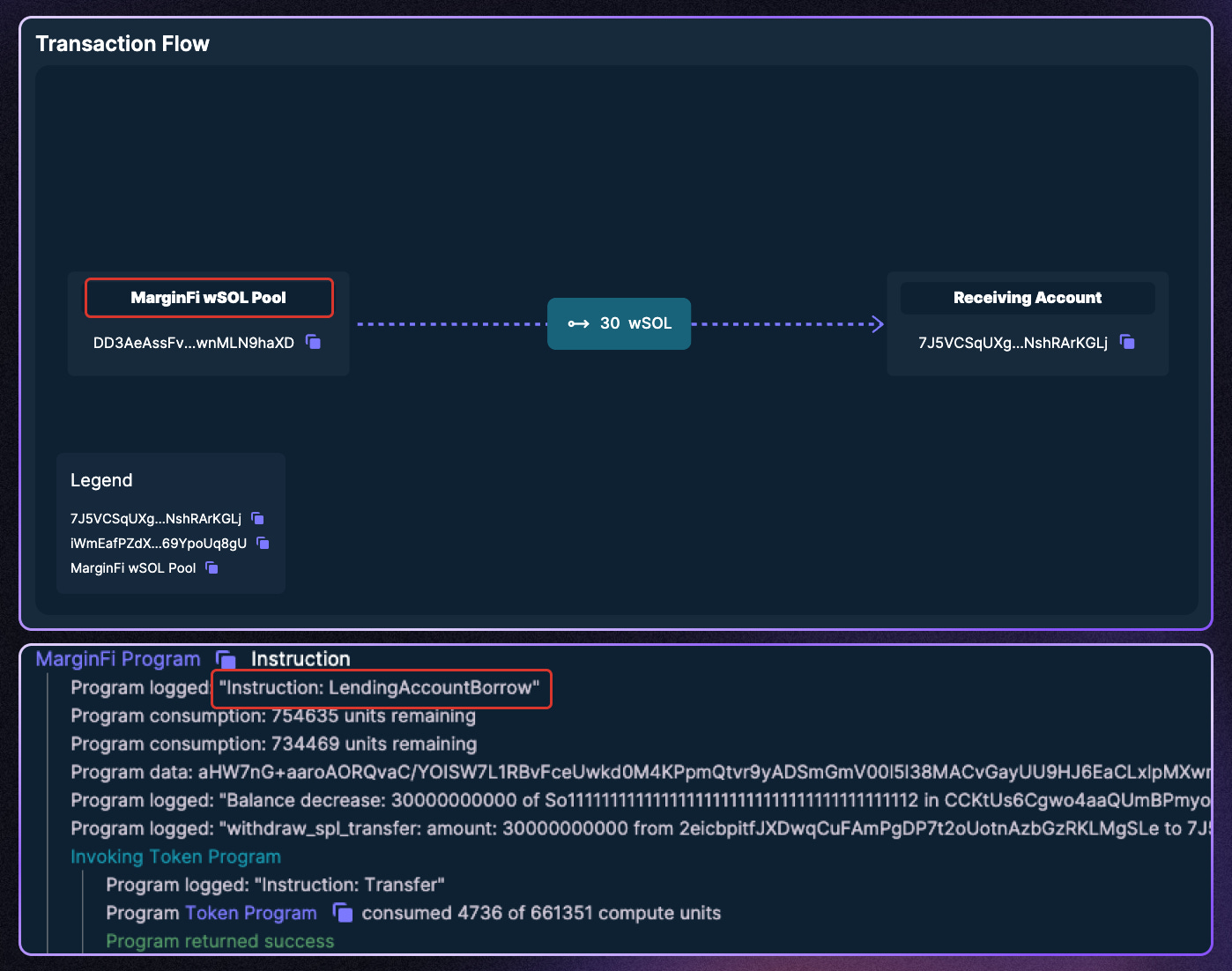The width and height of the screenshot is (1232, 971).
Task: Click legend text 7J5VCSqUXg...NshRArKGLj
Action: click(x=156, y=519)
